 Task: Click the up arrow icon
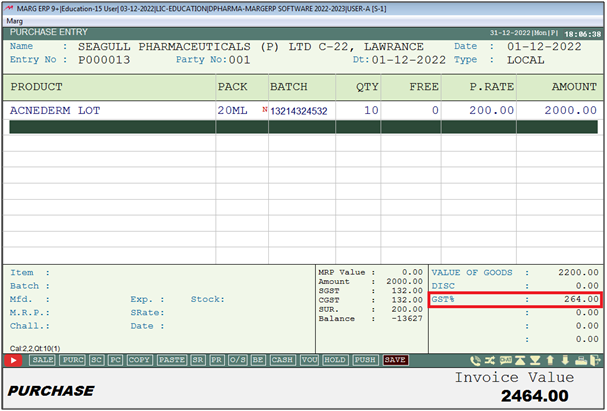[x=550, y=360]
